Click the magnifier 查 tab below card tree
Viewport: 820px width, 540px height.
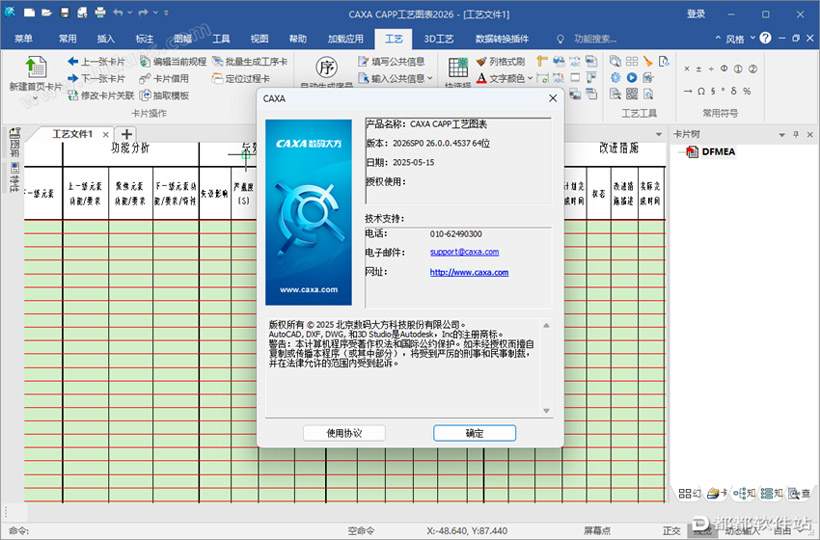pyautogui.click(x=800, y=493)
